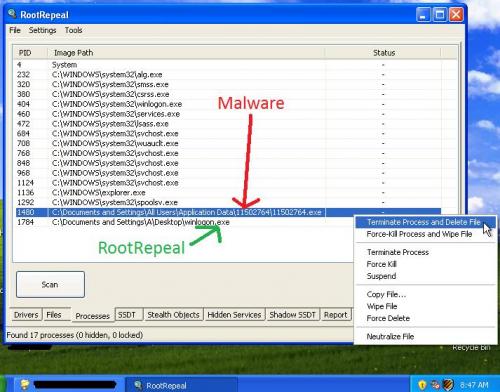Sort by Image Path column header
The width and height of the screenshot is (500, 392).
(x=186, y=53)
